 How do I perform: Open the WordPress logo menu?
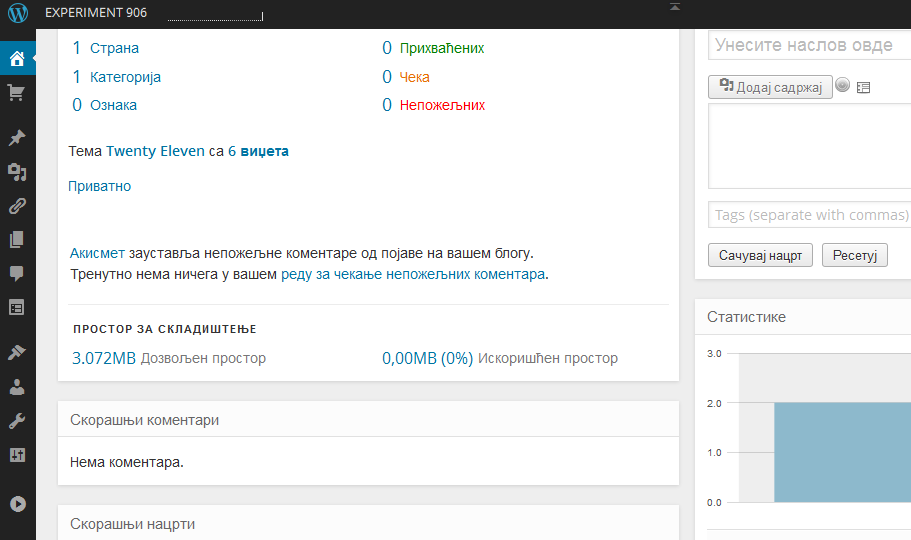pyautogui.click(x=18, y=13)
